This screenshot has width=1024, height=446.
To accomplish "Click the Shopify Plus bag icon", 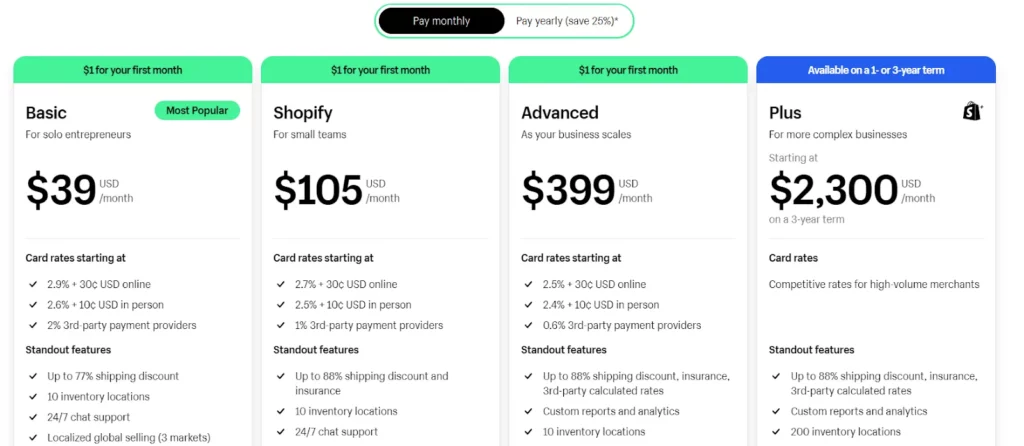I will [x=972, y=111].
